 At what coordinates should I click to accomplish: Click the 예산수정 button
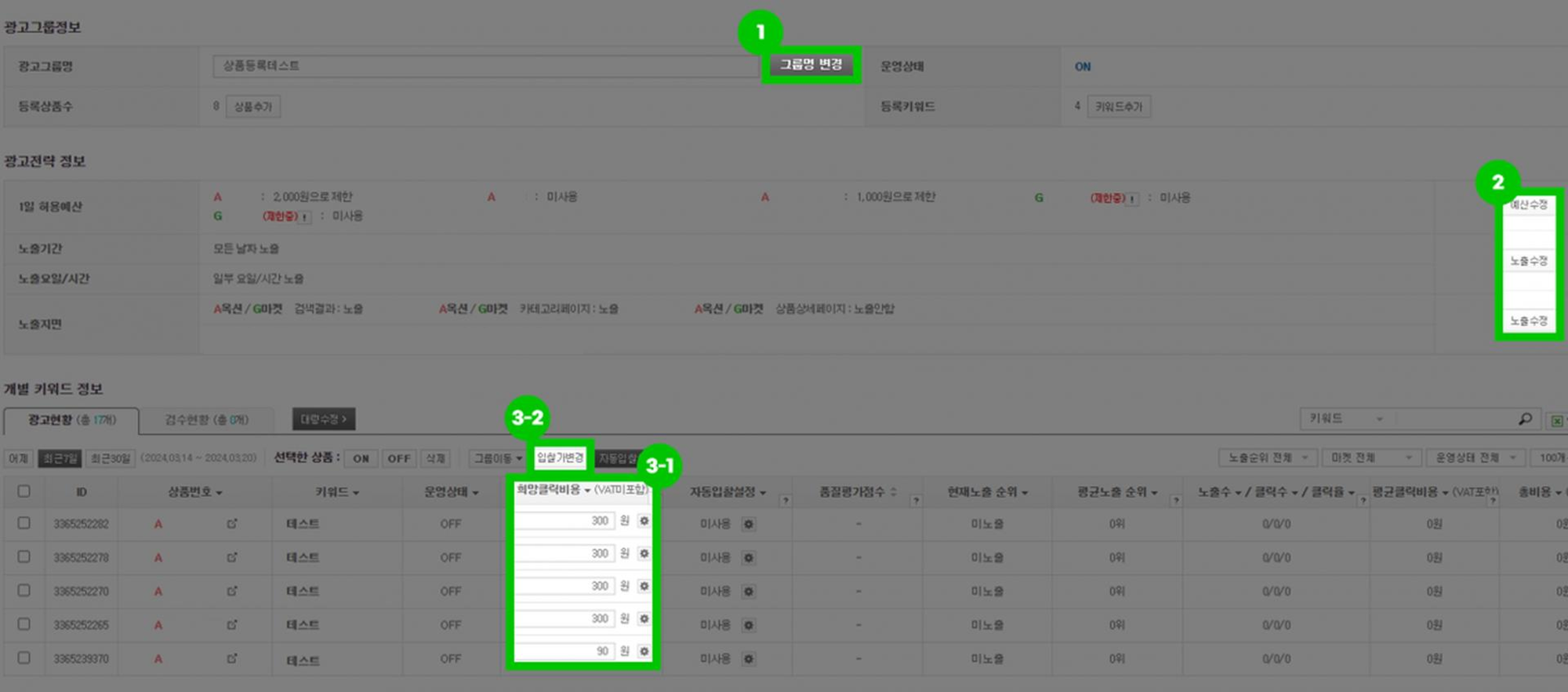click(1529, 205)
